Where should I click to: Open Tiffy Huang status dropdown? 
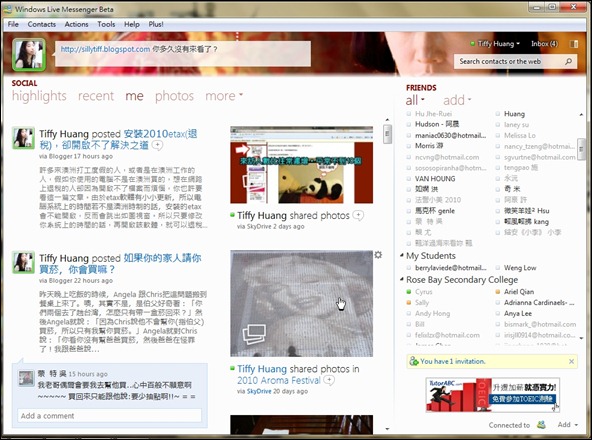click(498, 44)
